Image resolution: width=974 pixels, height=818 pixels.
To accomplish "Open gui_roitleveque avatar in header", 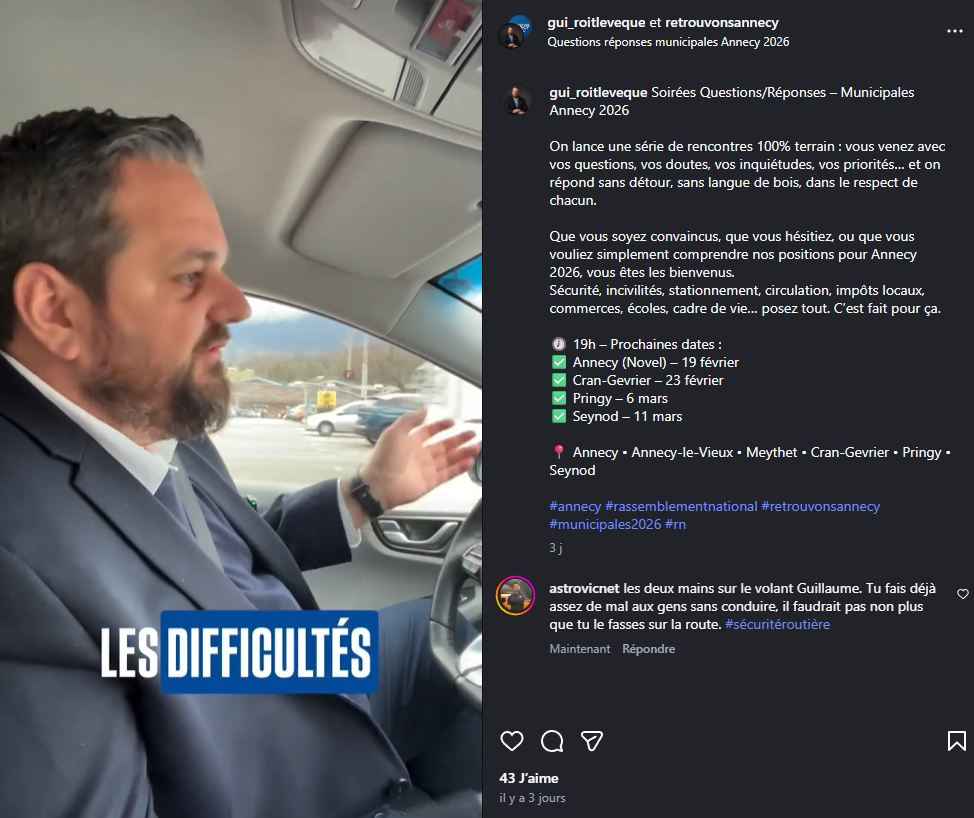I will [x=513, y=32].
